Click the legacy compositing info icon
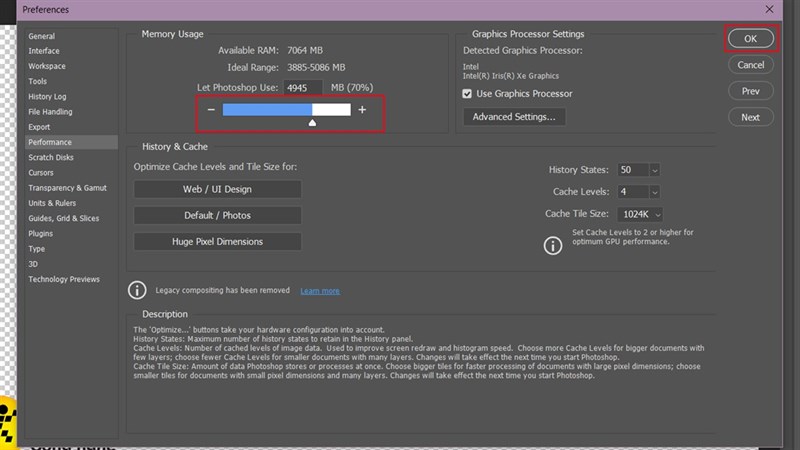The width and height of the screenshot is (800, 450). coord(137,290)
